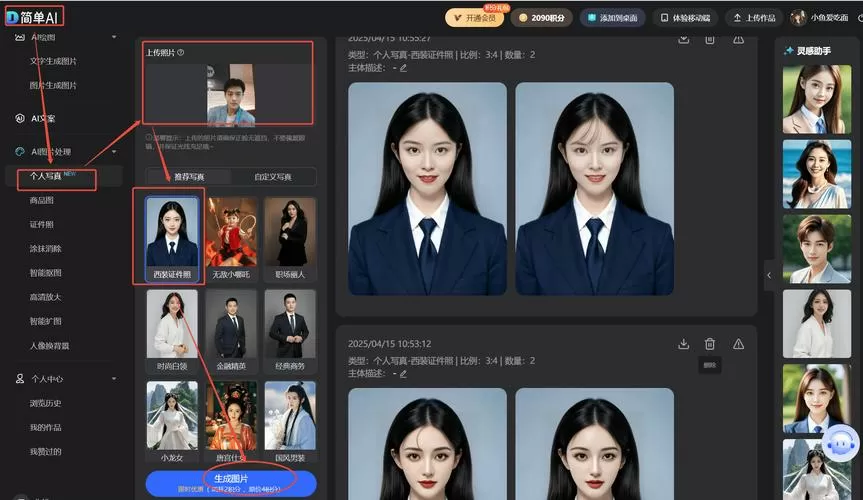This screenshot has height=500, width=863.
Task: Open 我的作品 in the sidebar
Action: (45, 427)
